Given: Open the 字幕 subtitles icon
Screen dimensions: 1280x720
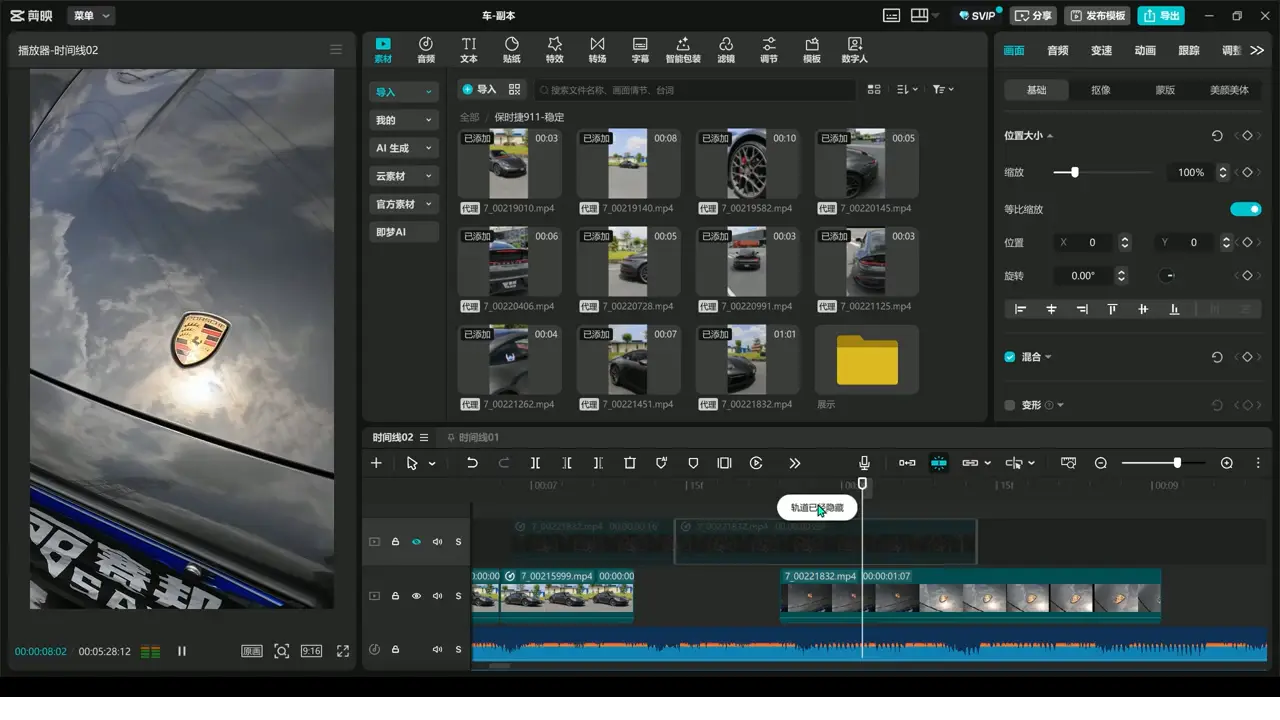Looking at the screenshot, I should [640, 50].
